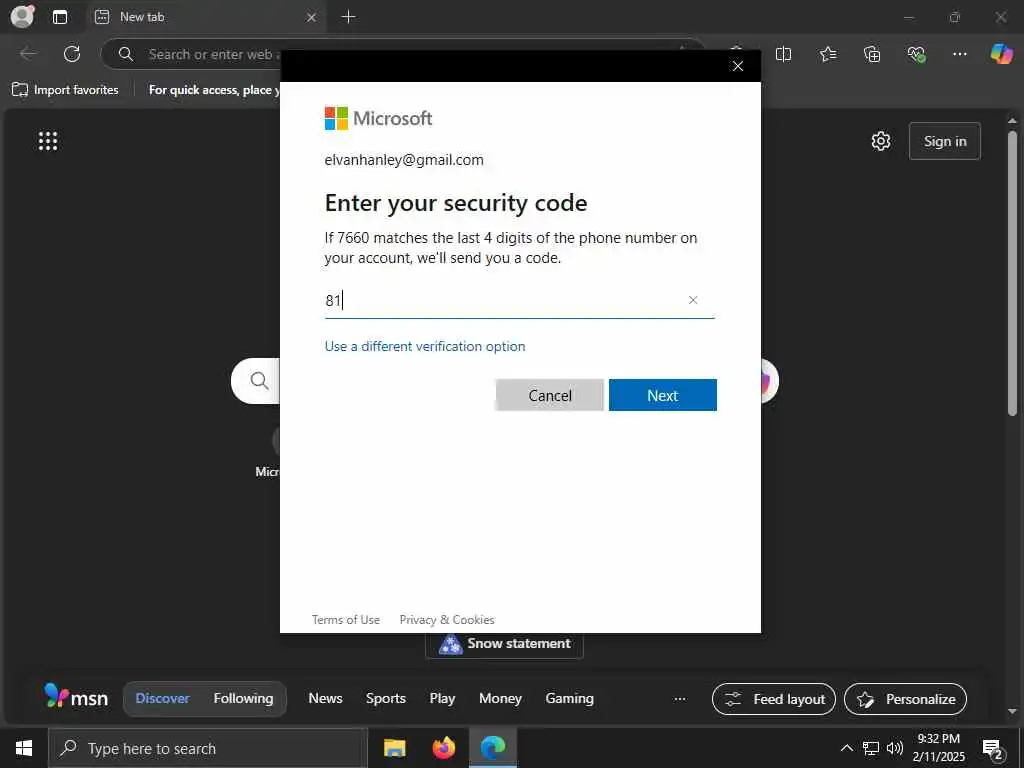Open the Money tab

pos(500,698)
